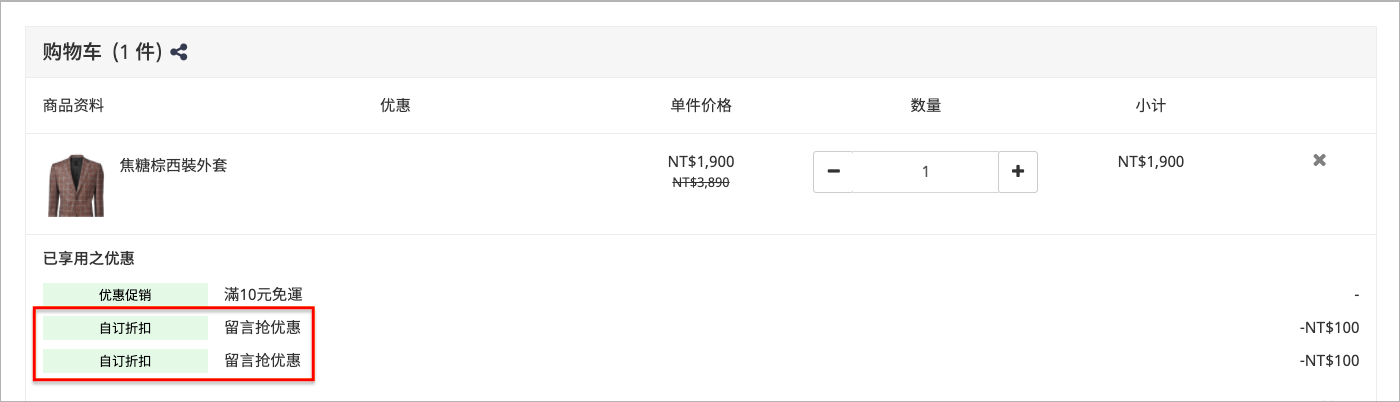This screenshot has height=402, width=1400.
Task: Click the 小计 column header
Action: (x=1150, y=105)
